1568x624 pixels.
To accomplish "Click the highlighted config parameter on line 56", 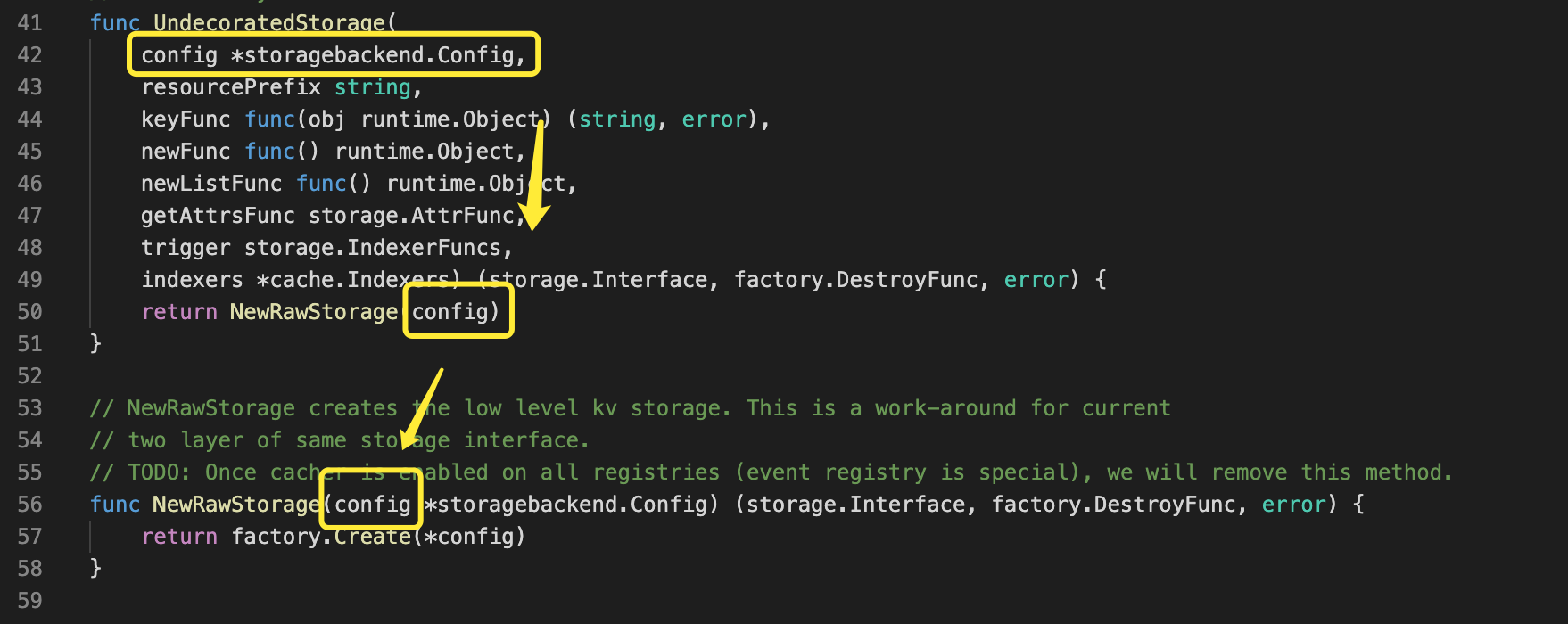I will pyautogui.click(x=372, y=505).
